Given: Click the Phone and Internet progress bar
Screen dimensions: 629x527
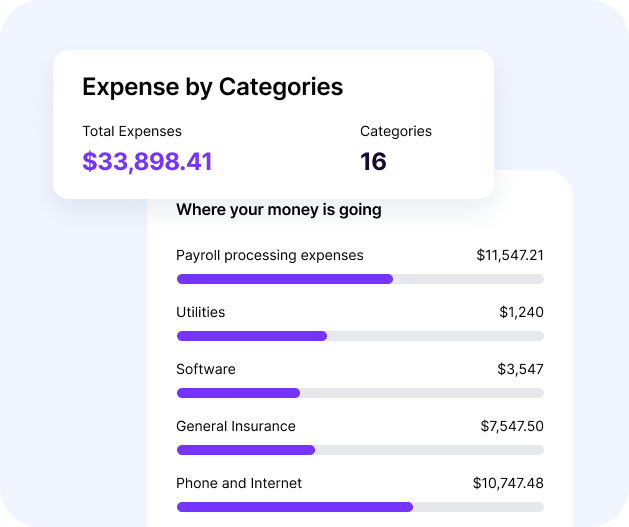Looking at the screenshot, I should coord(360,507).
